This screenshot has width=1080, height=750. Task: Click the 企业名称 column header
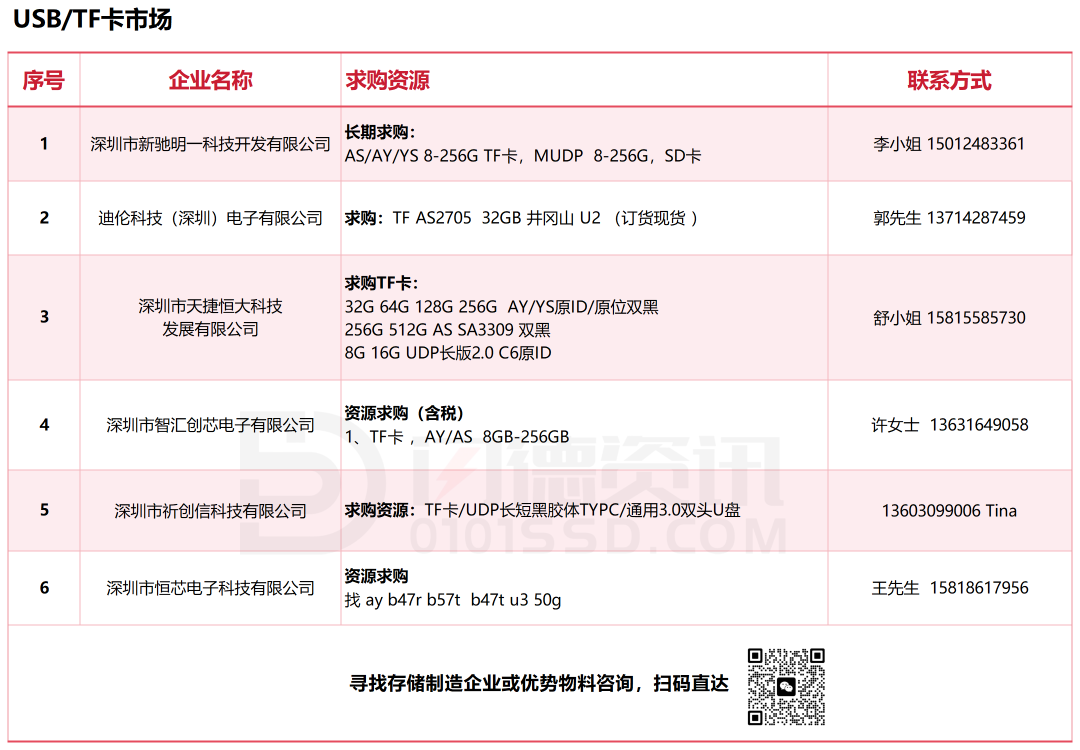[210, 80]
